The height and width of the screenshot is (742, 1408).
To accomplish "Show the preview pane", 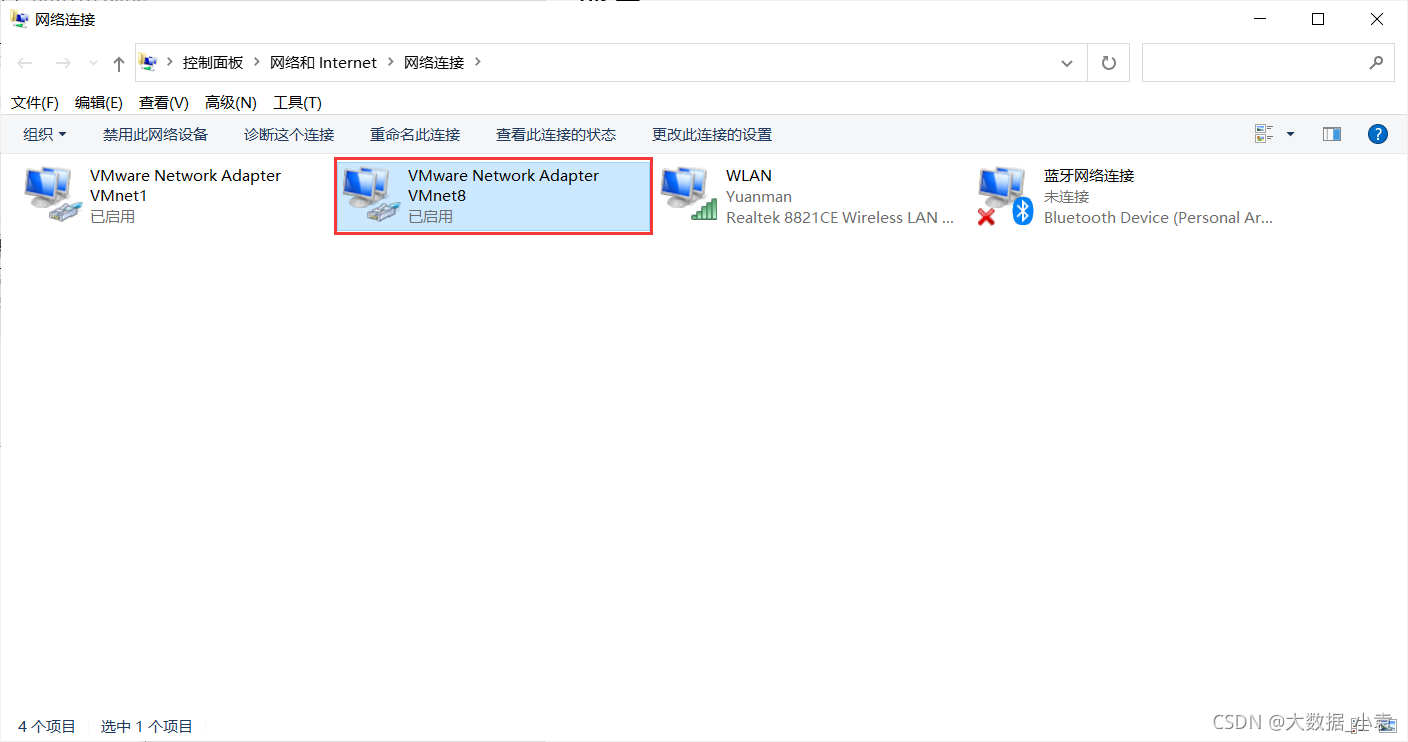I will click(x=1331, y=134).
